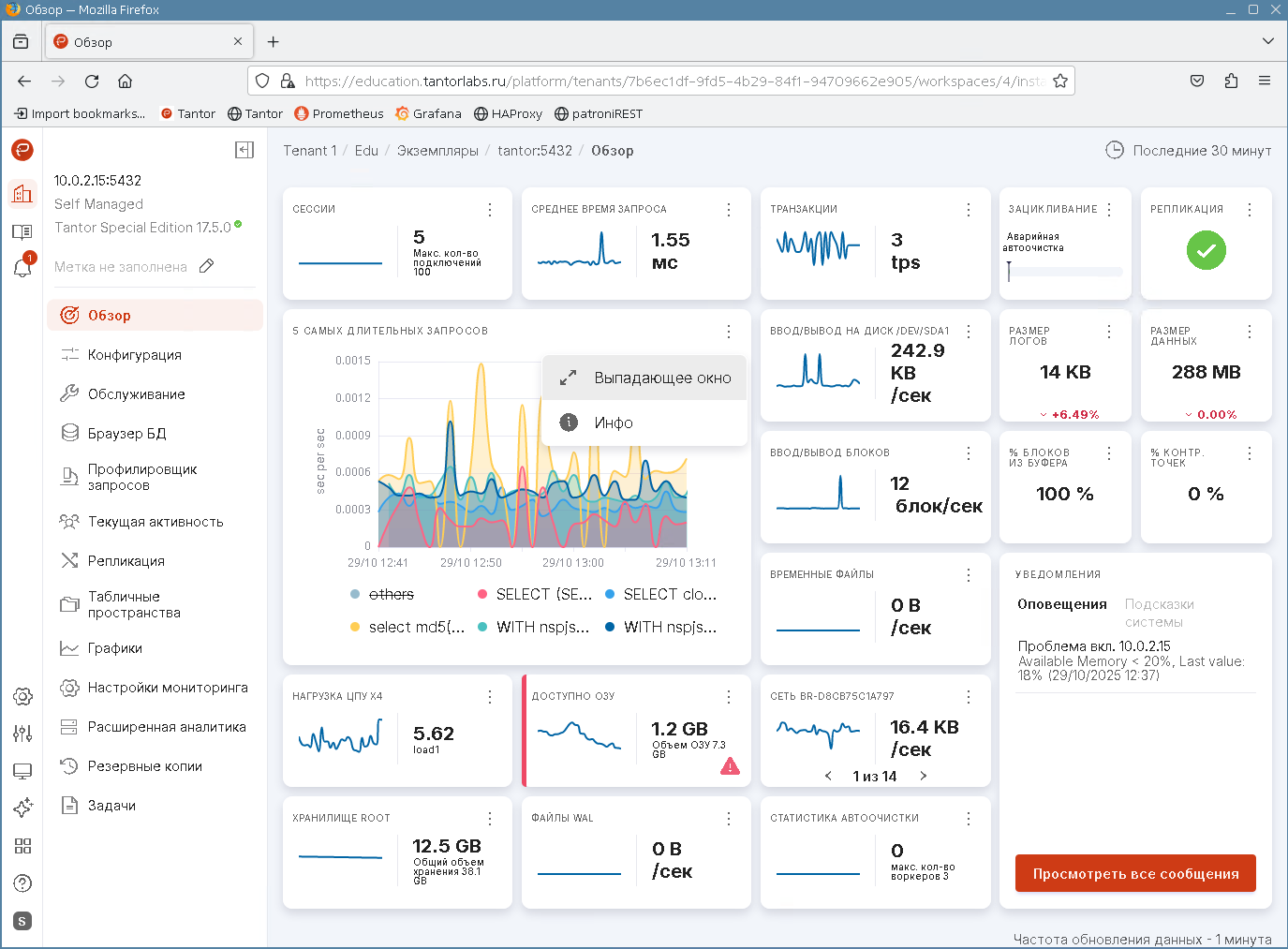Edit the instance label with pencil icon

(207, 266)
